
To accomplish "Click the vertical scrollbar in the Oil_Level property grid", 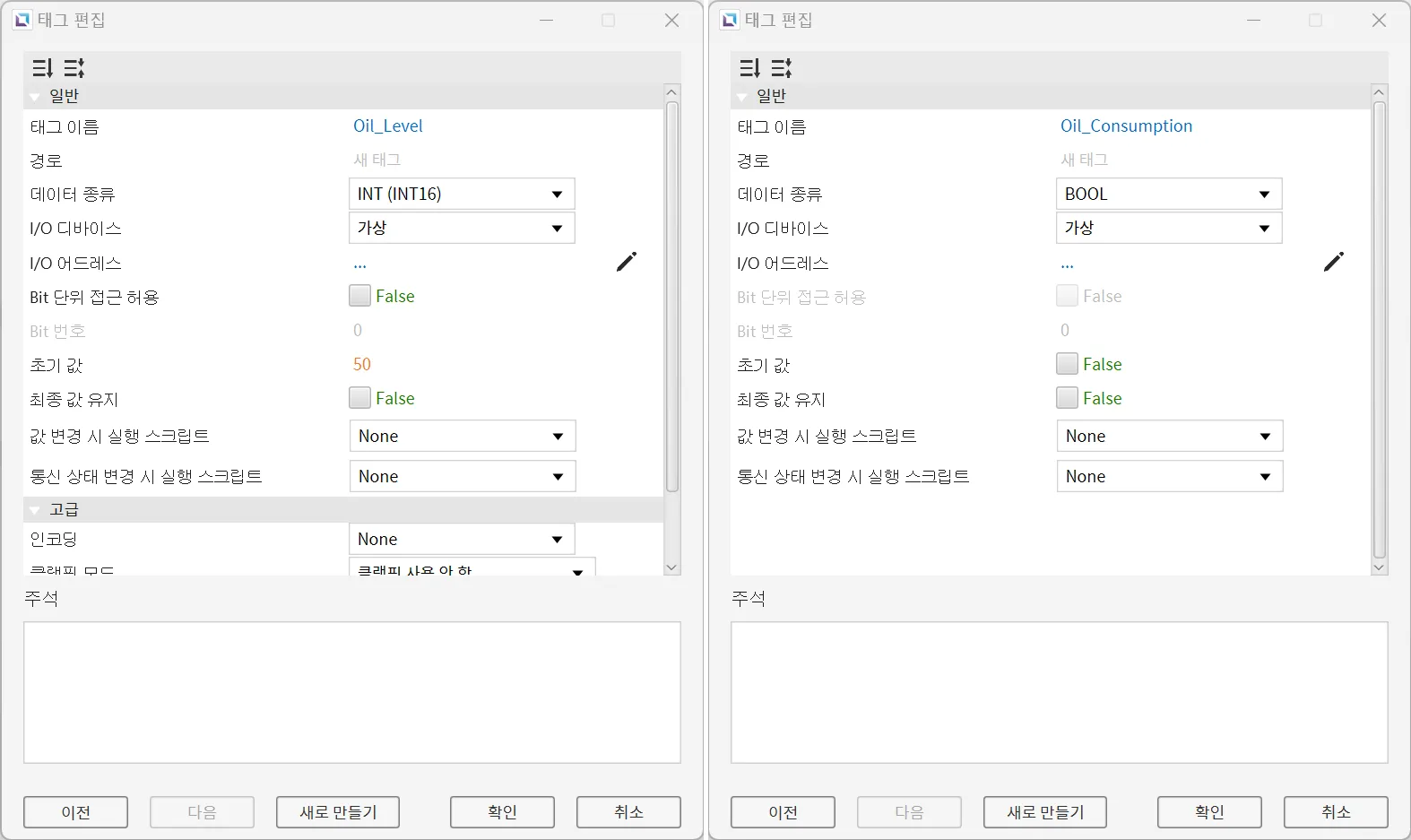I will pos(671,296).
